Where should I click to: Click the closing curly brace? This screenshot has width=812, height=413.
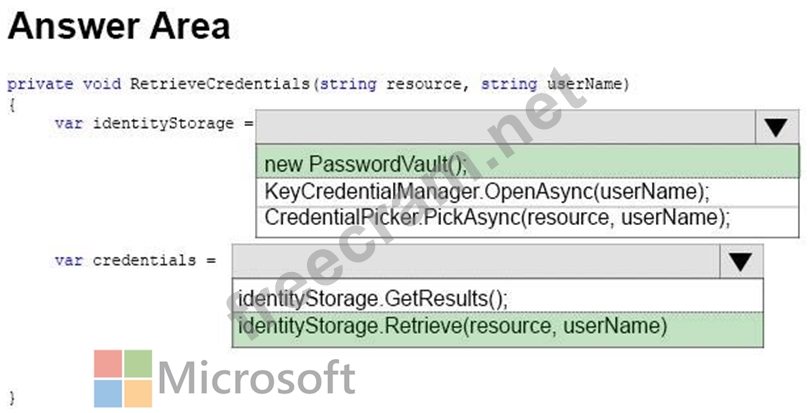pyautogui.click(x=12, y=398)
